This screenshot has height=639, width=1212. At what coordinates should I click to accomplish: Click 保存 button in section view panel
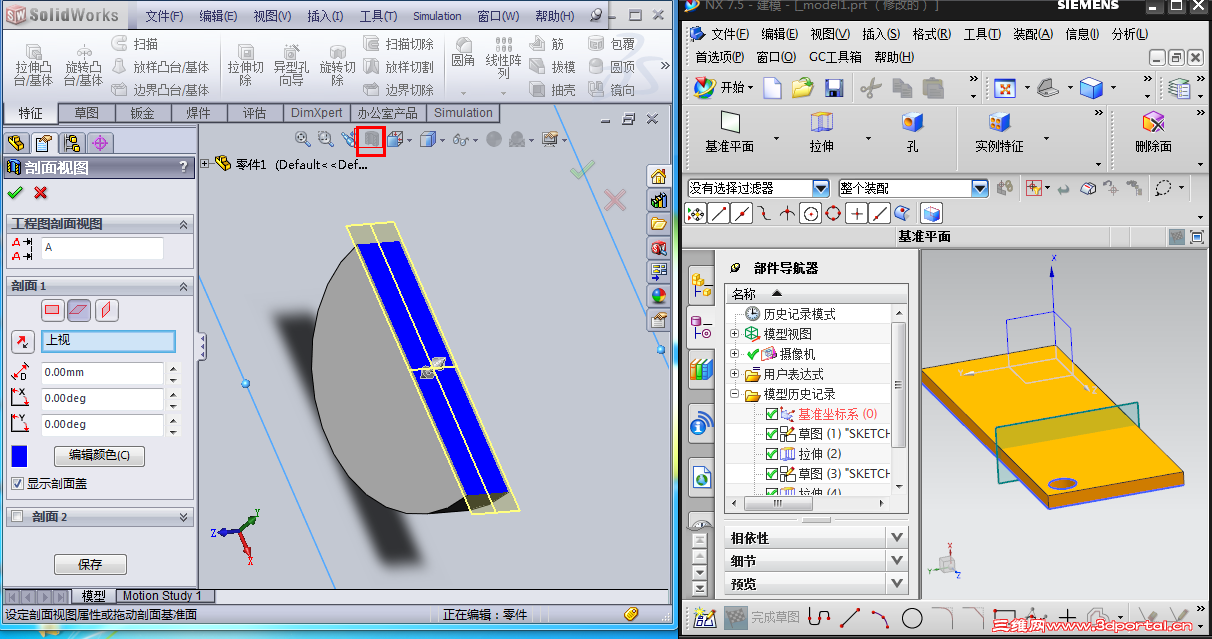90,564
